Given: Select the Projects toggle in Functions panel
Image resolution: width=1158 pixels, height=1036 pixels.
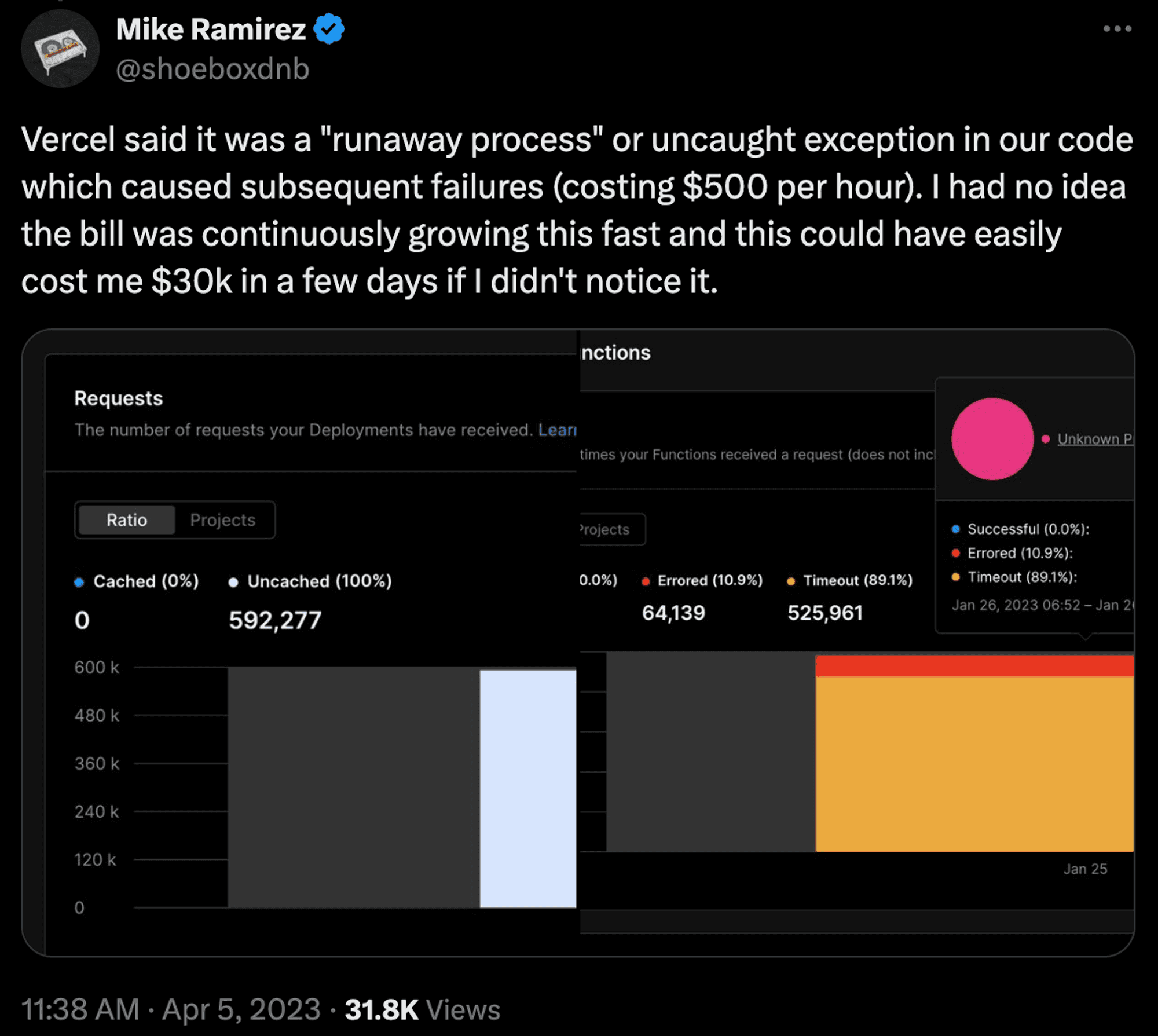Looking at the screenshot, I should click(606, 529).
